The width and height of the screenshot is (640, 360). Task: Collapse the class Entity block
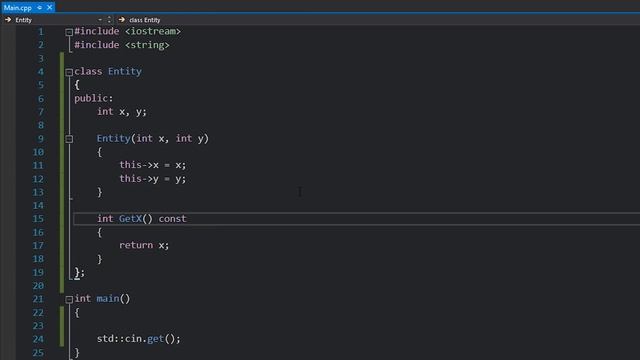click(69, 72)
